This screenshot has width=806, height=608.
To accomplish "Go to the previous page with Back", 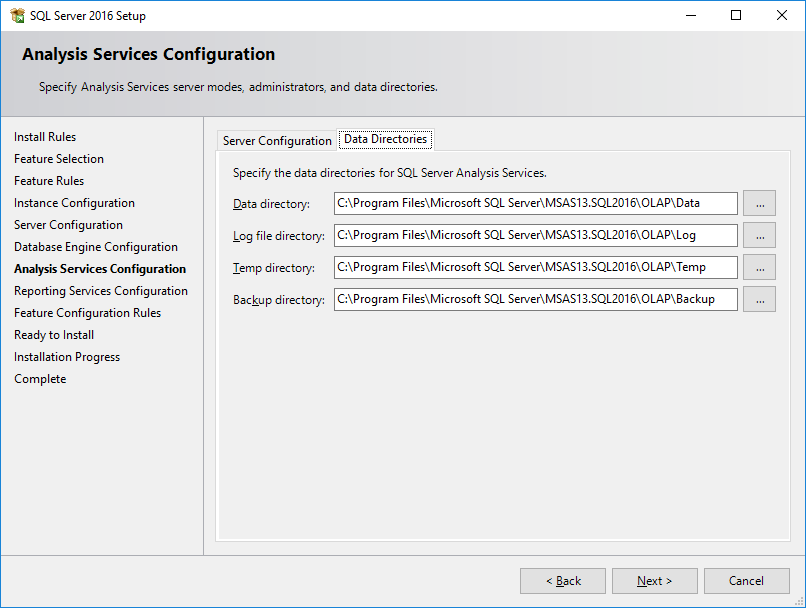I will click(563, 581).
